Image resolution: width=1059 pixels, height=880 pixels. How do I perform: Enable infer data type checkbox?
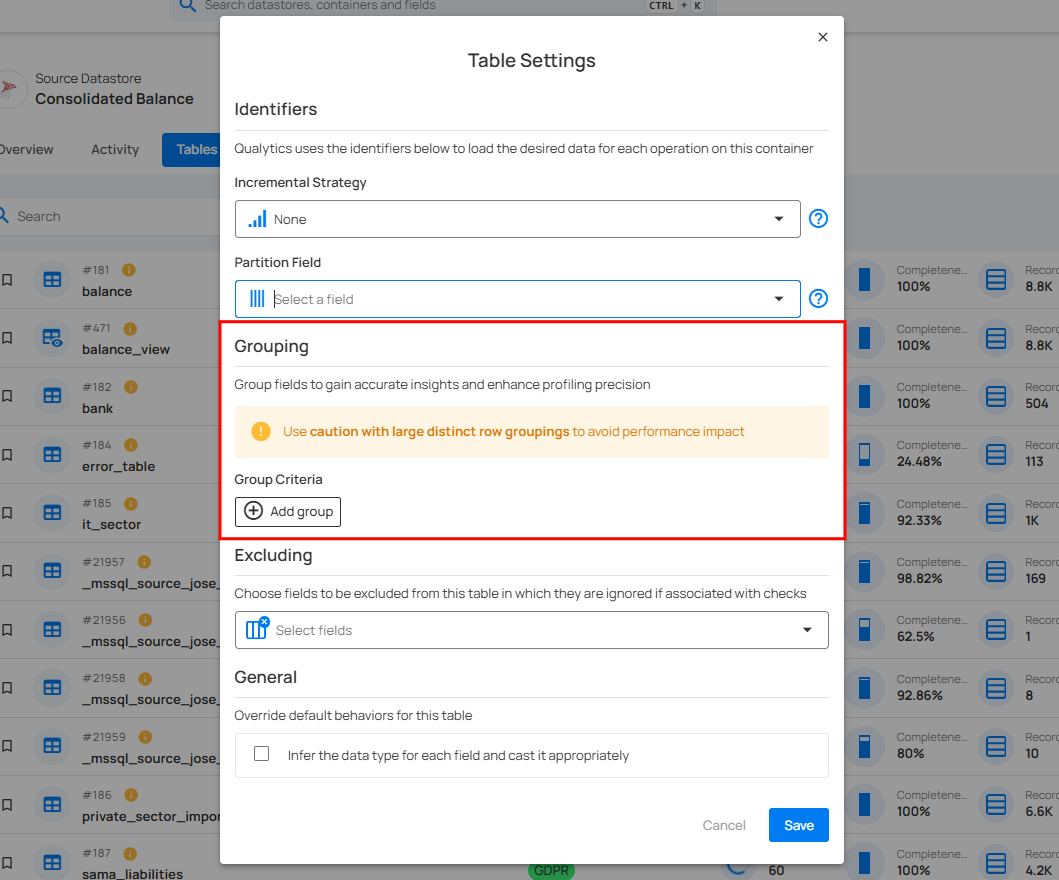point(262,754)
